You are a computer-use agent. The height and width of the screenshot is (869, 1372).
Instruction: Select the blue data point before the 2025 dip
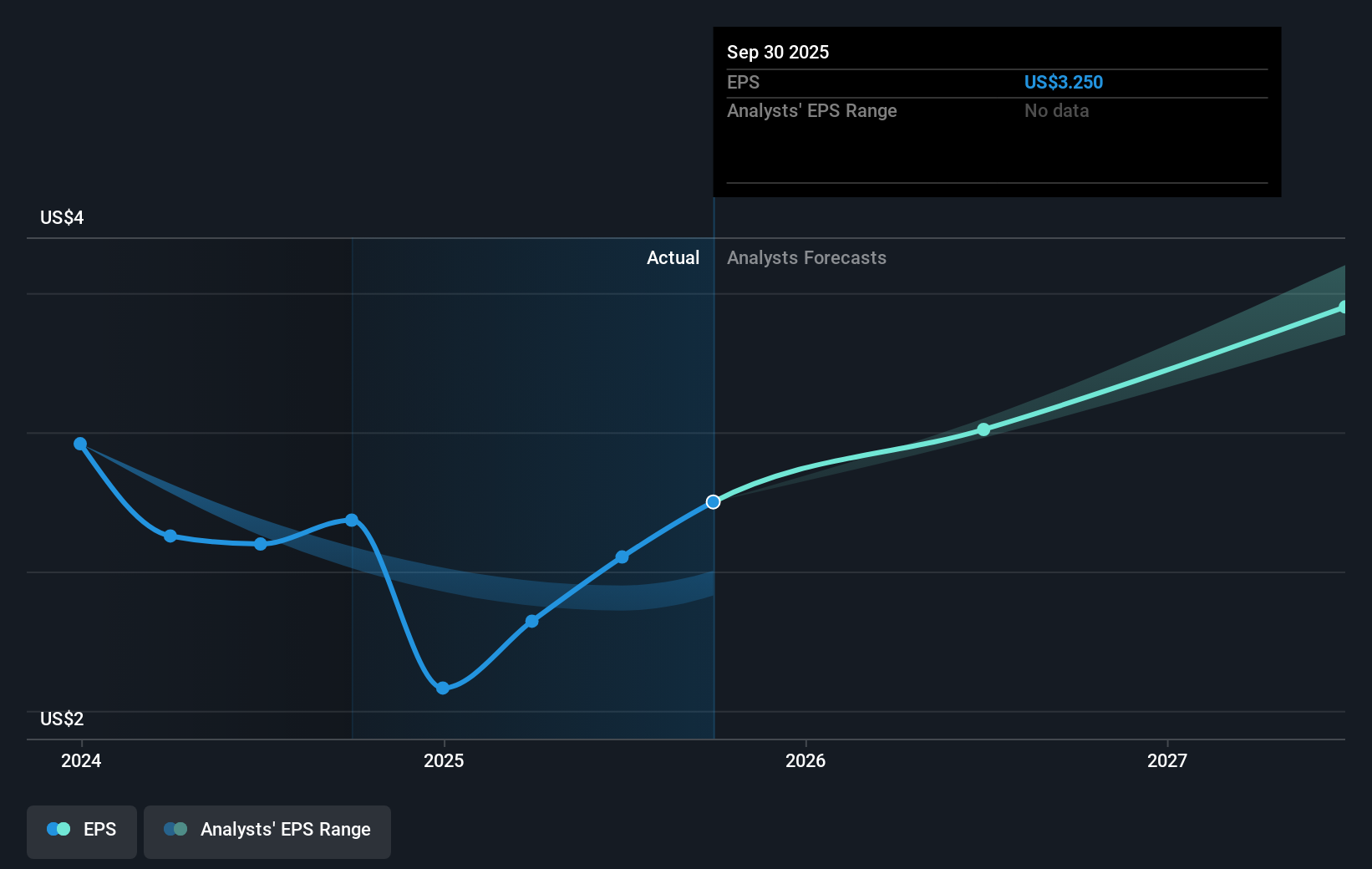pyautogui.click(x=351, y=519)
